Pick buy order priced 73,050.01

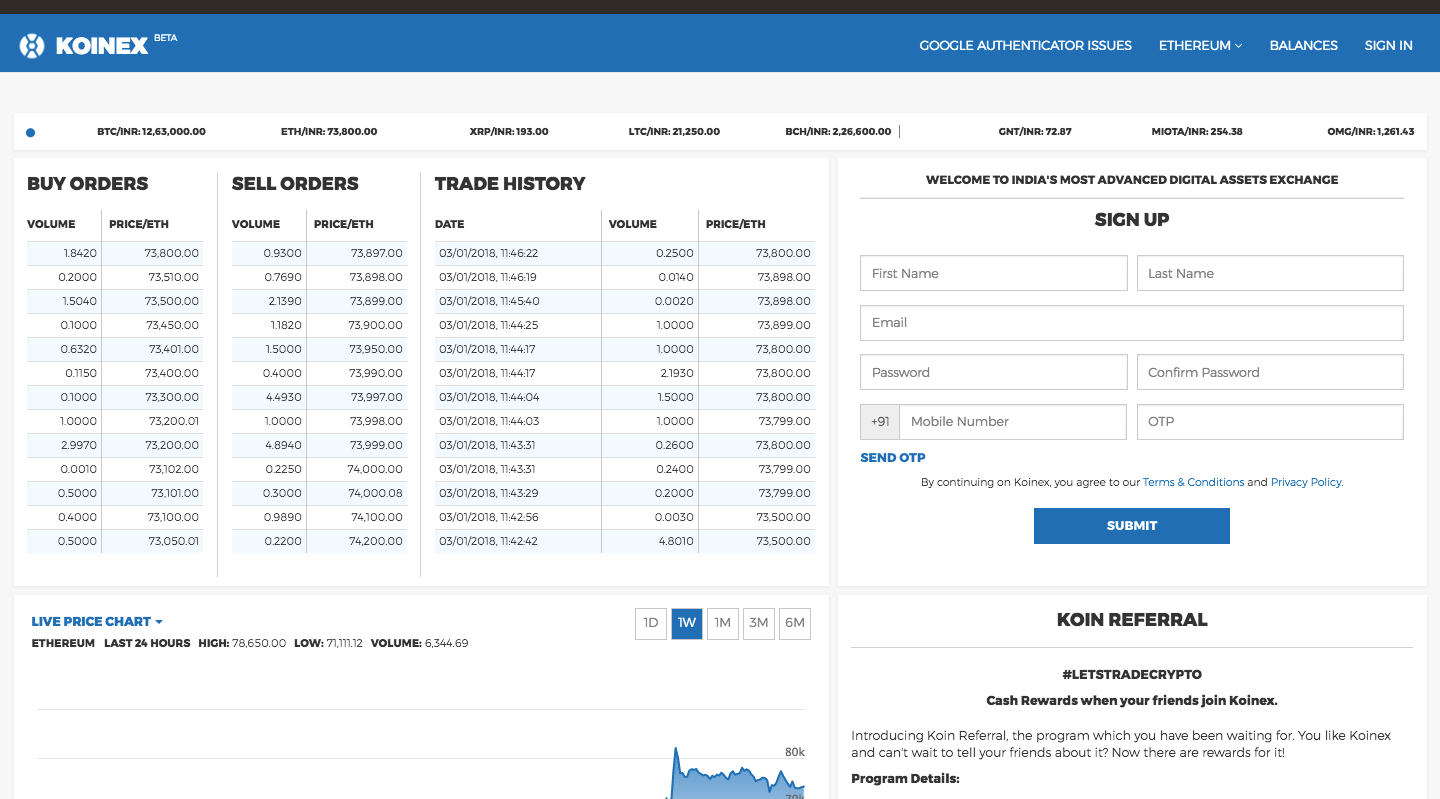(x=115, y=541)
